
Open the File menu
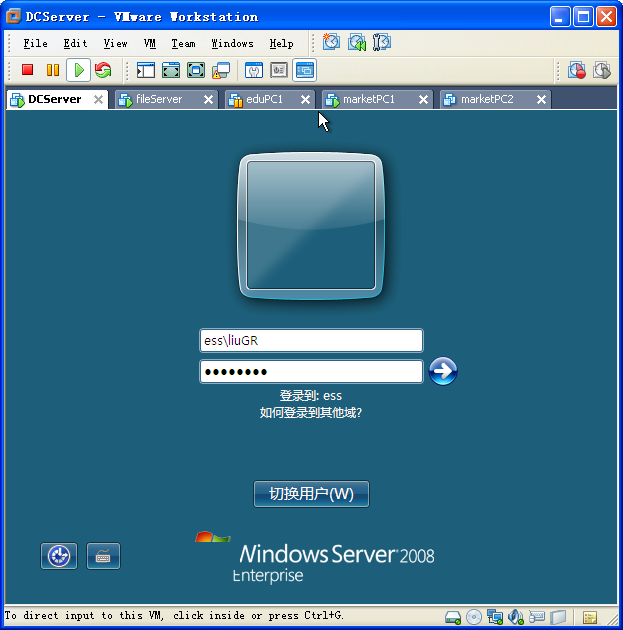click(35, 43)
